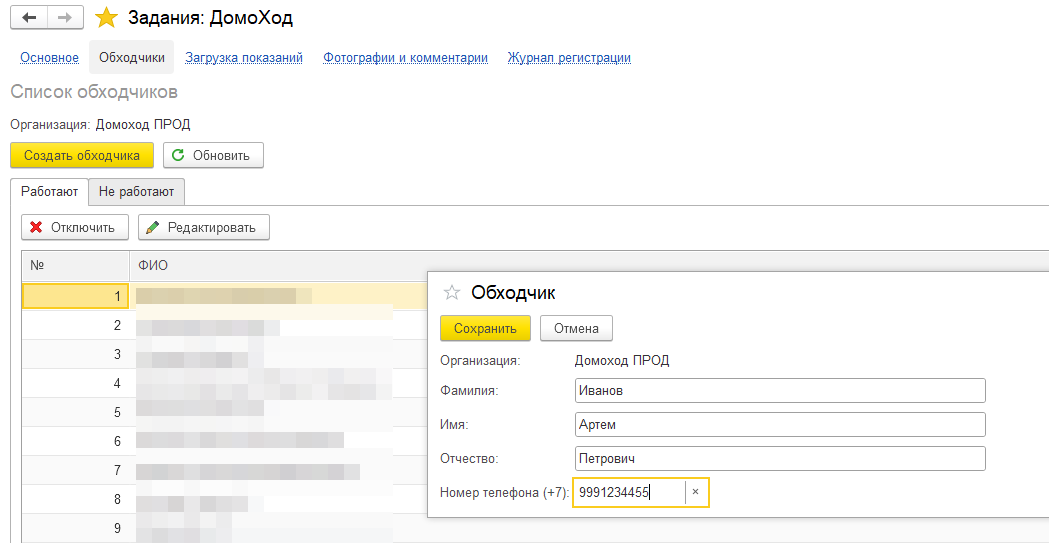The image size is (1049, 543).
Task: Open Журнал регистрации
Action: pos(569,58)
